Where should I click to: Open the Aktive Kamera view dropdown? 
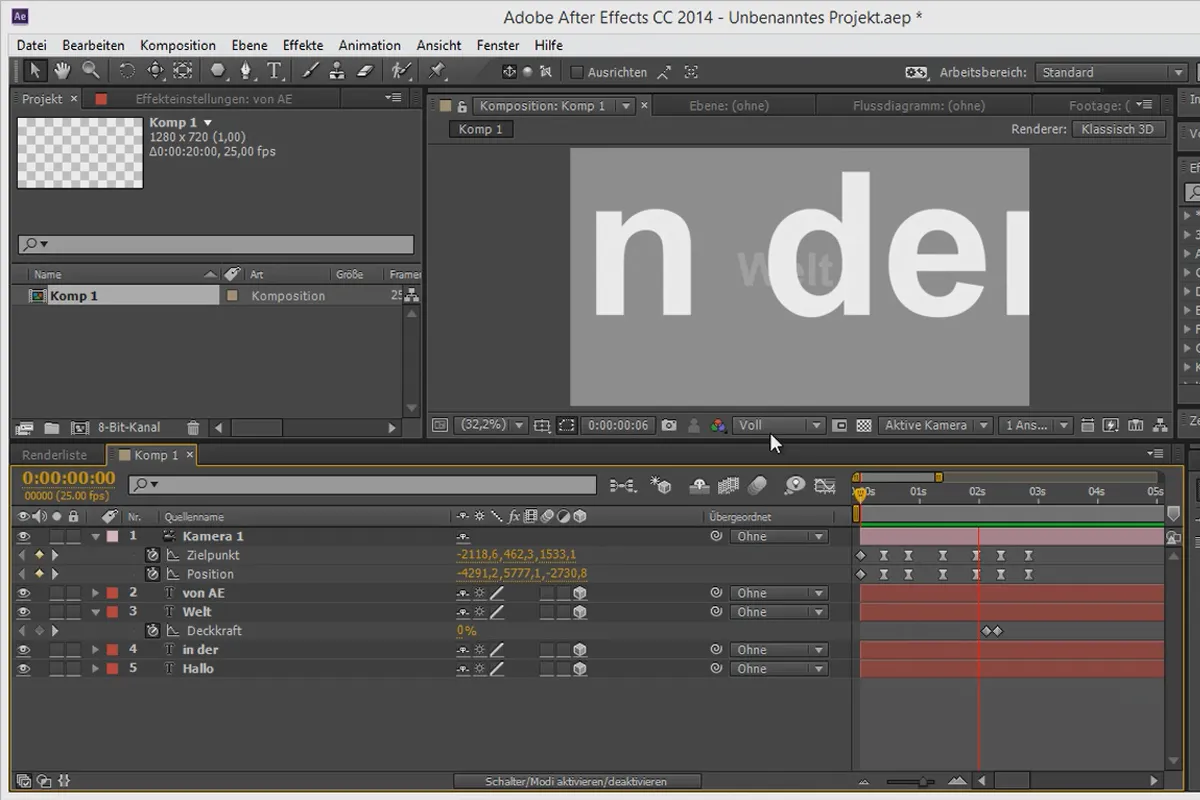[x=937, y=425]
